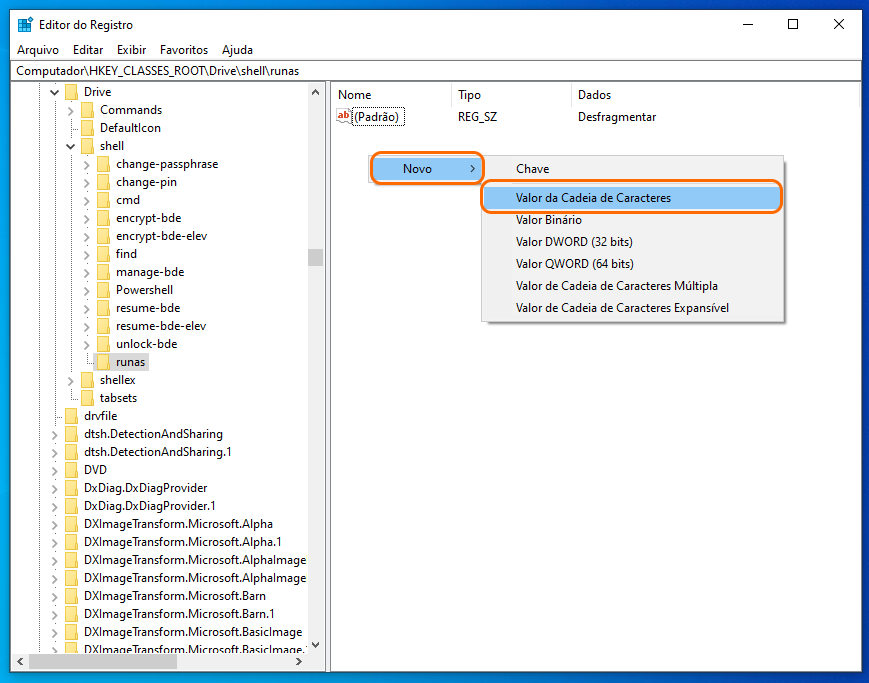The width and height of the screenshot is (869, 683).
Task: Select the resume-bde folder icon
Action: coord(104,308)
